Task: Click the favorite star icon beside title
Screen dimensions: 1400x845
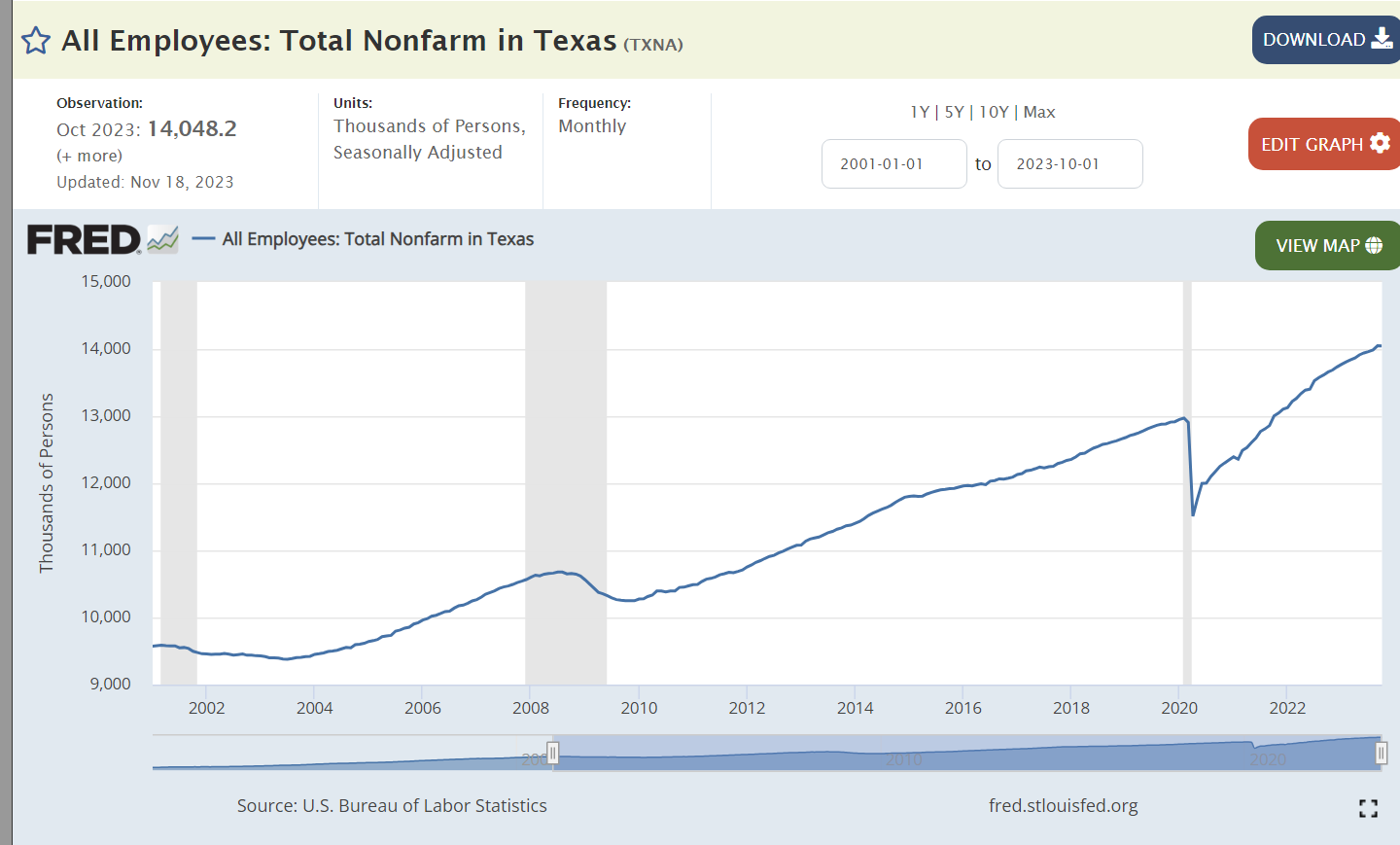Action: coord(36,41)
